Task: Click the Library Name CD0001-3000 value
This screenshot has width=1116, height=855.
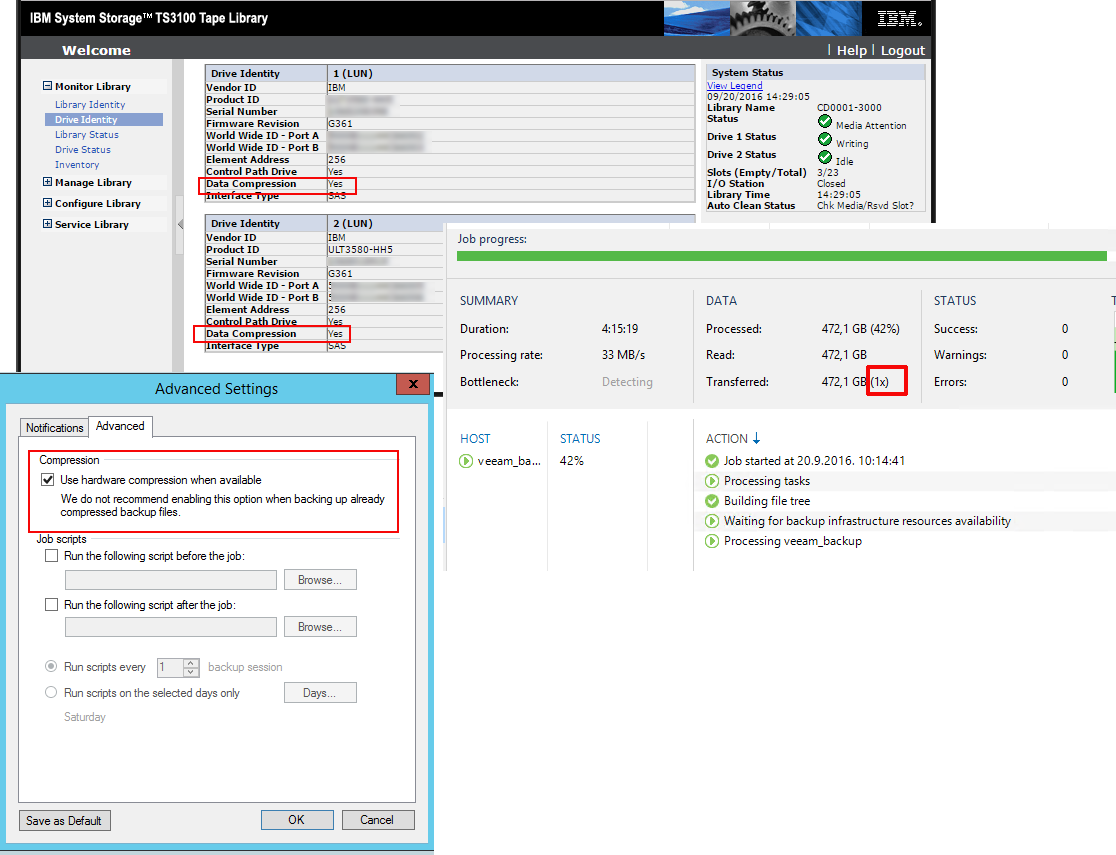Action: (849, 107)
